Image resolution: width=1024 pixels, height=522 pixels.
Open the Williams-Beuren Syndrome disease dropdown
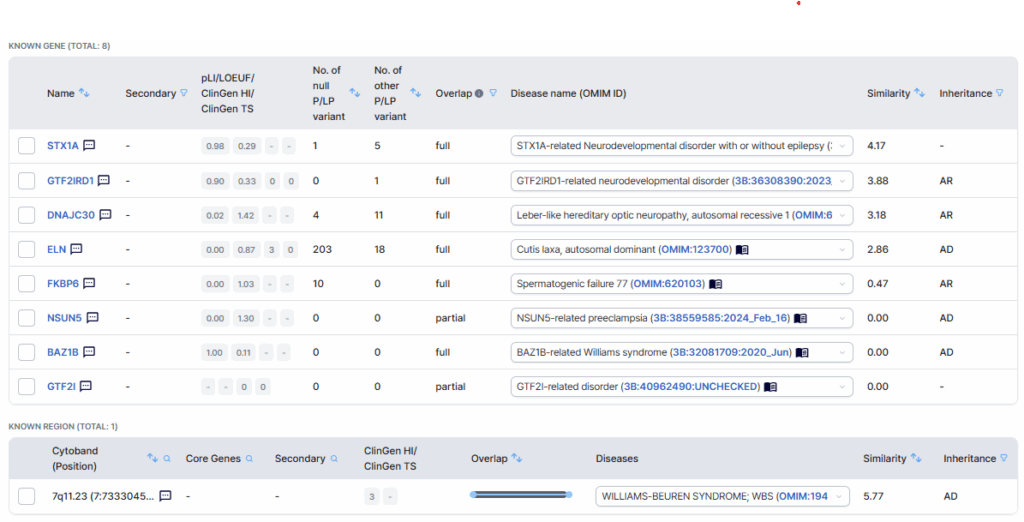pyautogui.click(x=838, y=496)
